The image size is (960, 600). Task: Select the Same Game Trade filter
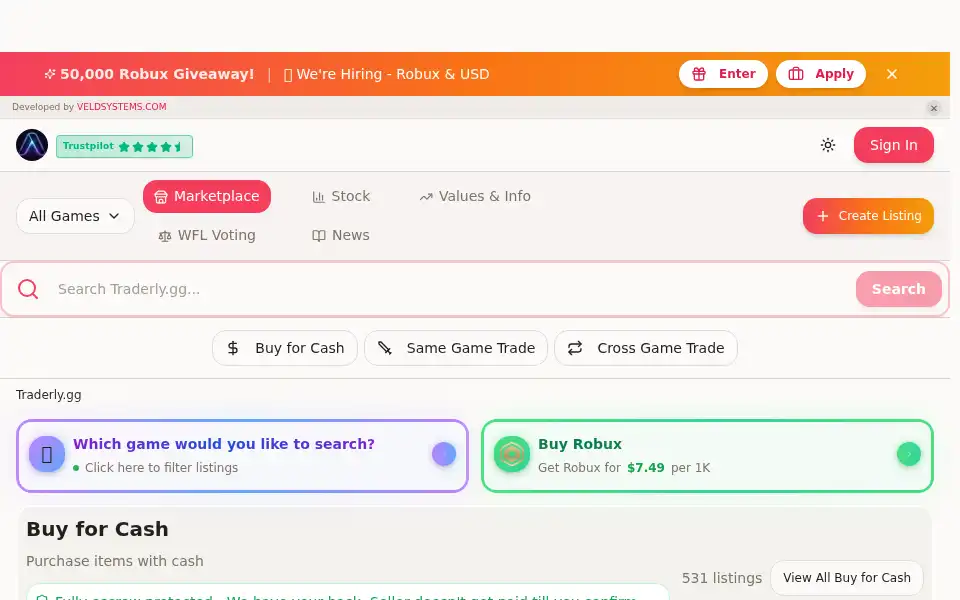click(x=456, y=348)
